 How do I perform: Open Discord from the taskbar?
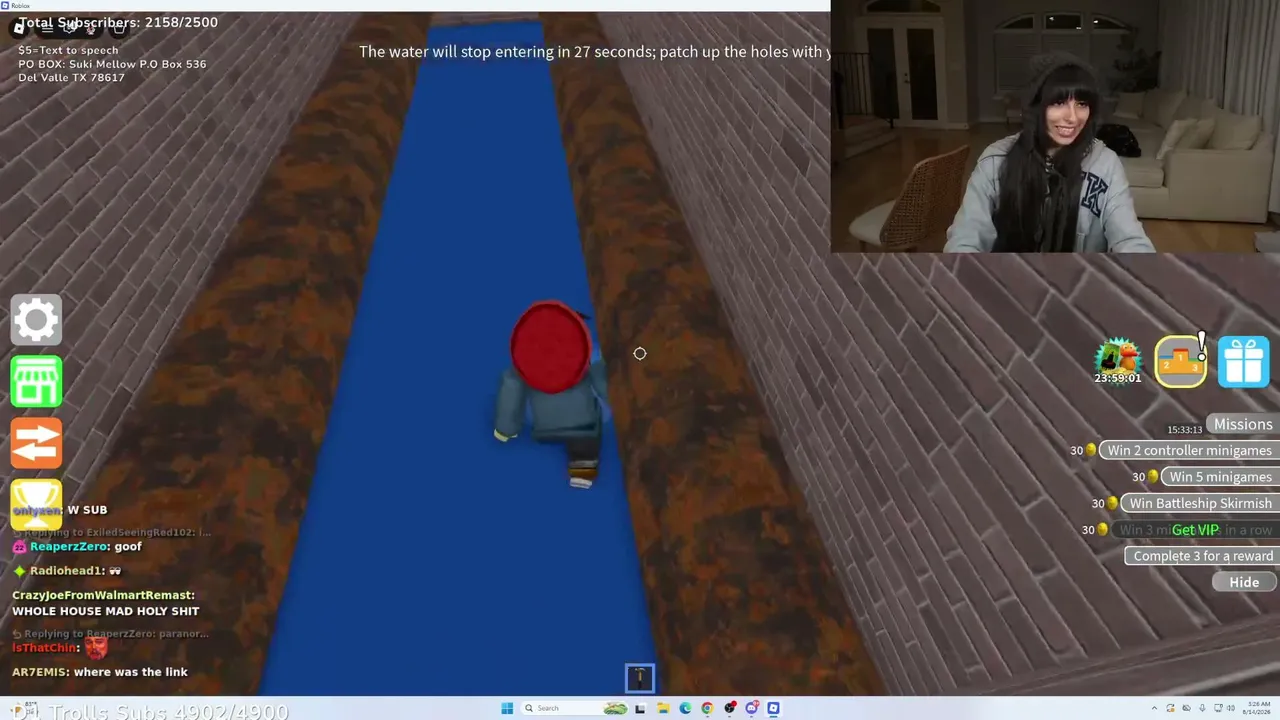tap(751, 708)
